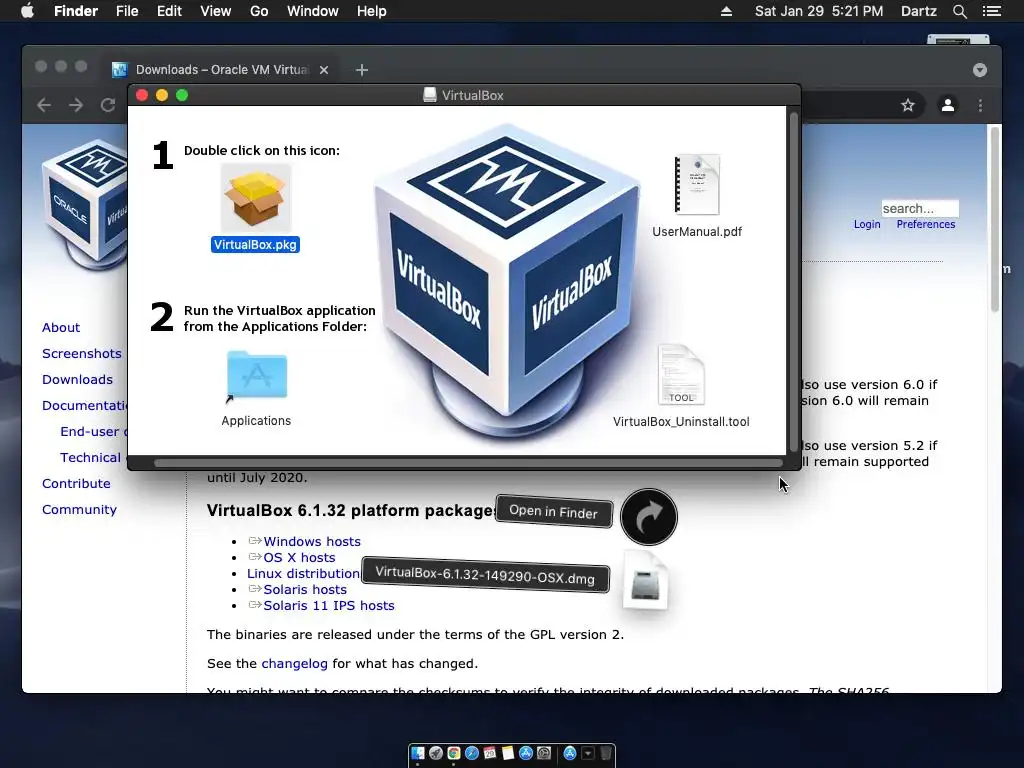The height and width of the screenshot is (768, 1024).
Task: Open the Screenshots link in the sidebar
Action: 82,353
